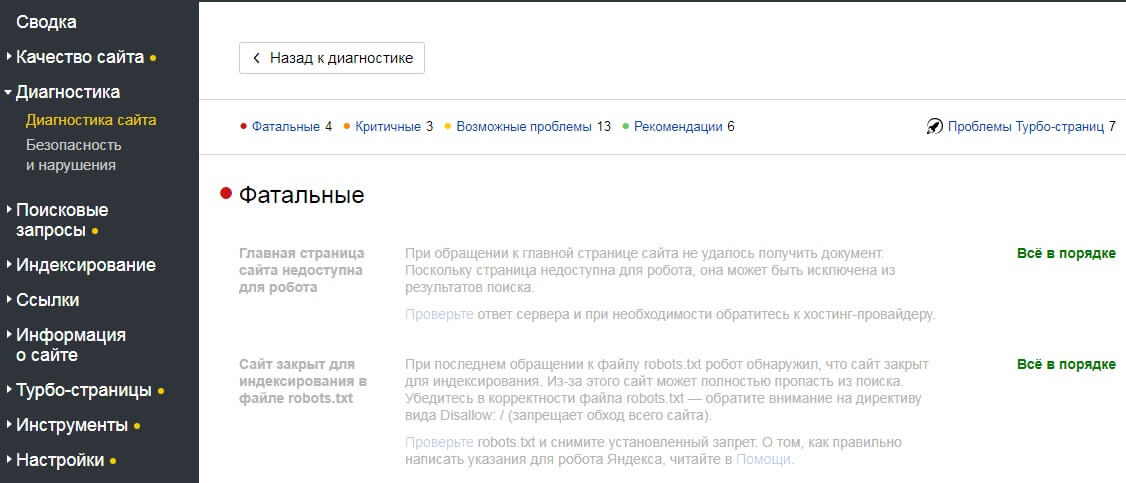Jump to Рекомендации filter

(678, 127)
